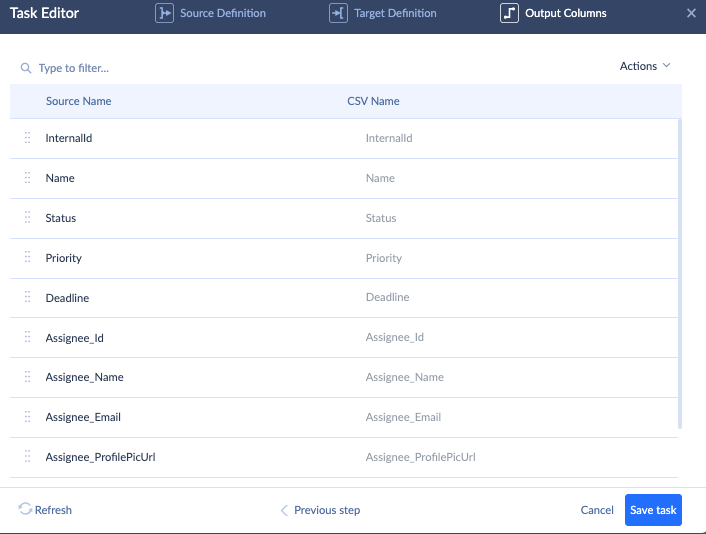706x534 pixels.
Task: Select the Assignee_ProfilePicUrl source name
Action: [100, 457]
